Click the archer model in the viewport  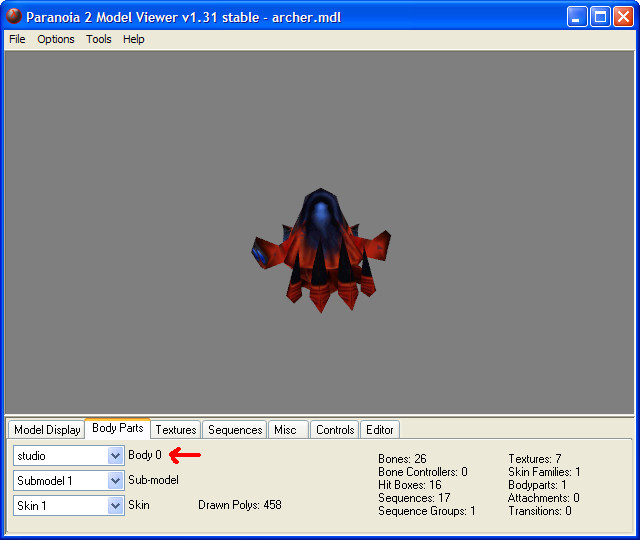click(x=322, y=248)
